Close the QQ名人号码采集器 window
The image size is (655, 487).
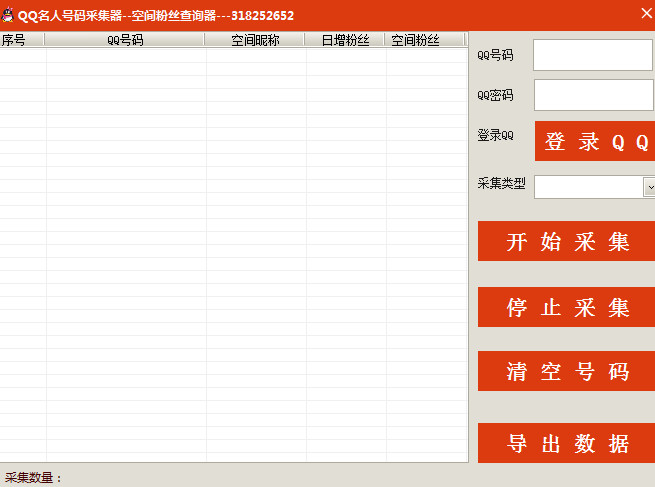(645, 13)
